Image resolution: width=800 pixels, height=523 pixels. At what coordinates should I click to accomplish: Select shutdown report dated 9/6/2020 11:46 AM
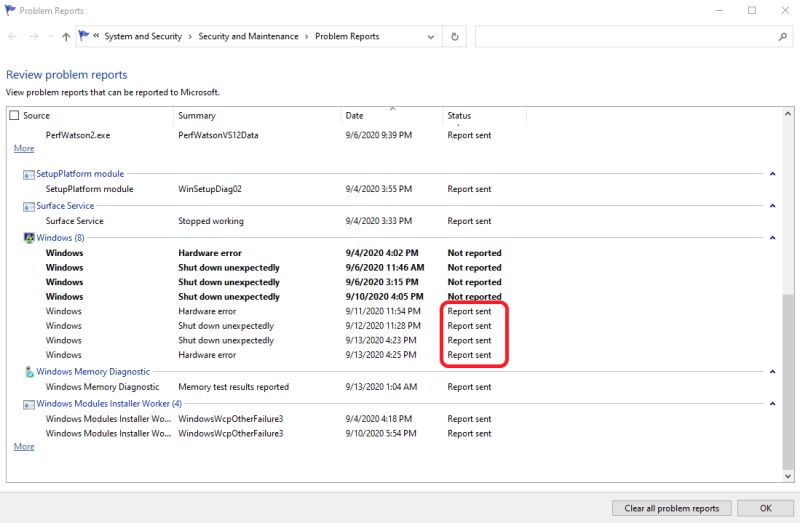[273, 267]
